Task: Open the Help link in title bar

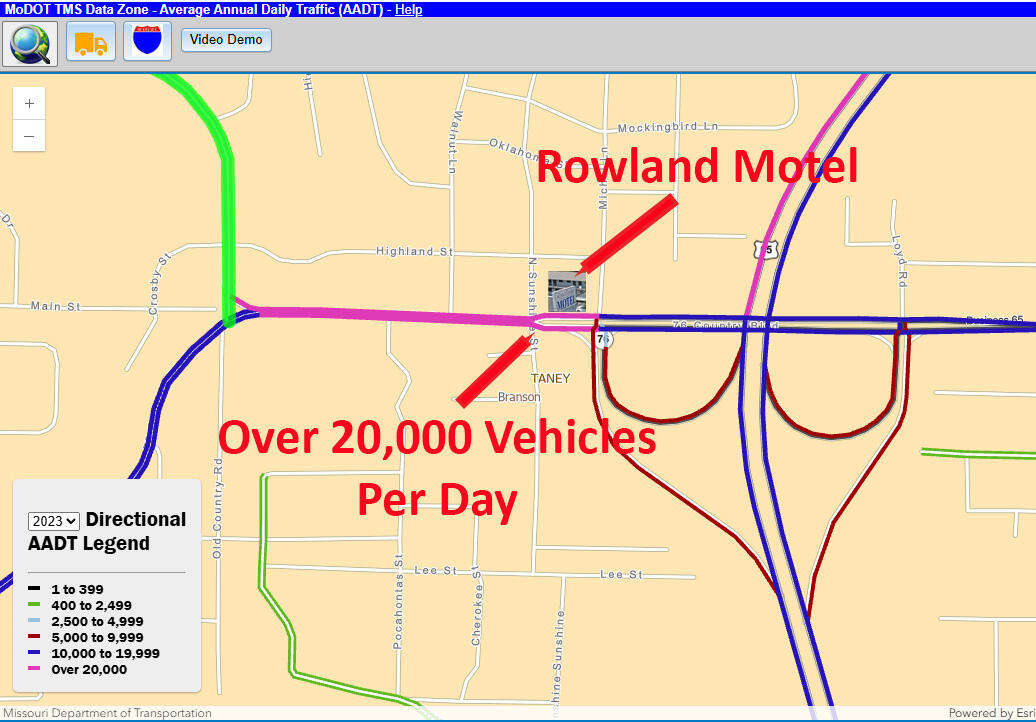Action: 408,9
